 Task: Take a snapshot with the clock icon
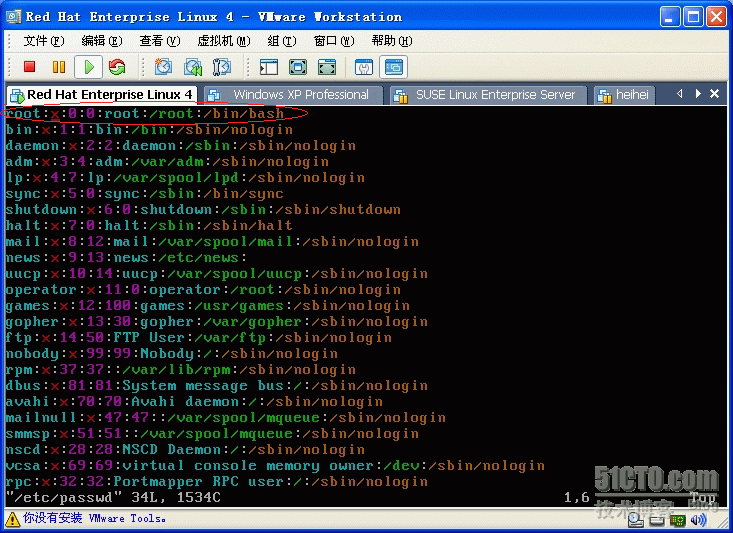163,67
